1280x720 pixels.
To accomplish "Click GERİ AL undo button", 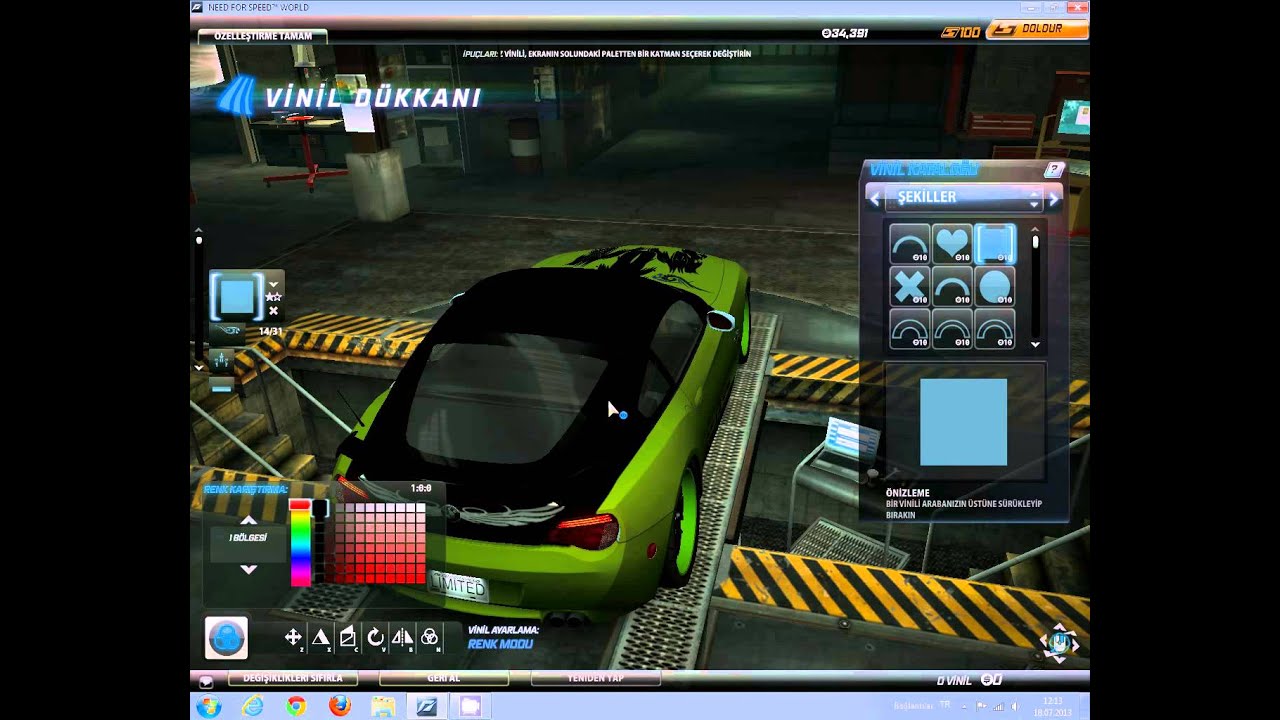I will pyautogui.click(x=443, y=678).
